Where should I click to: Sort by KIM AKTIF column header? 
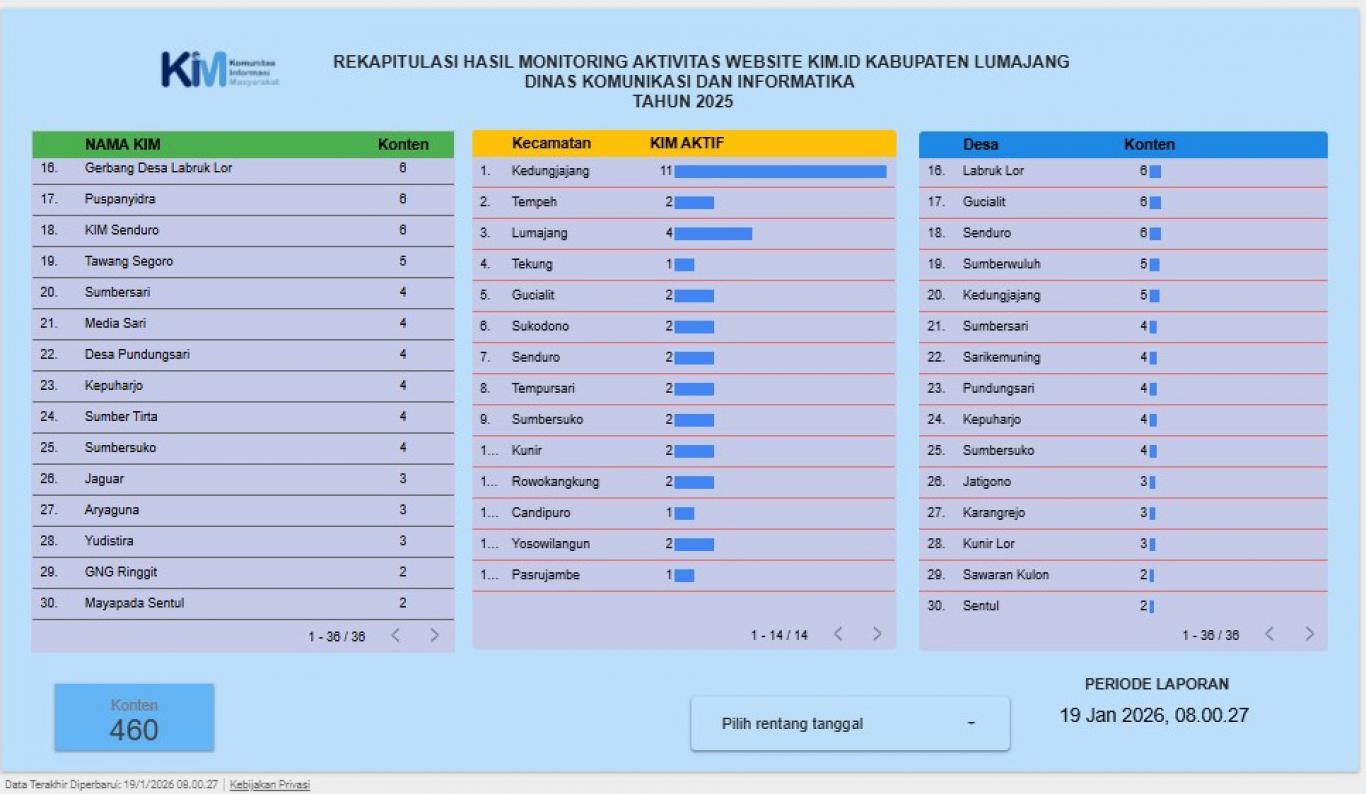coord(686,143)
